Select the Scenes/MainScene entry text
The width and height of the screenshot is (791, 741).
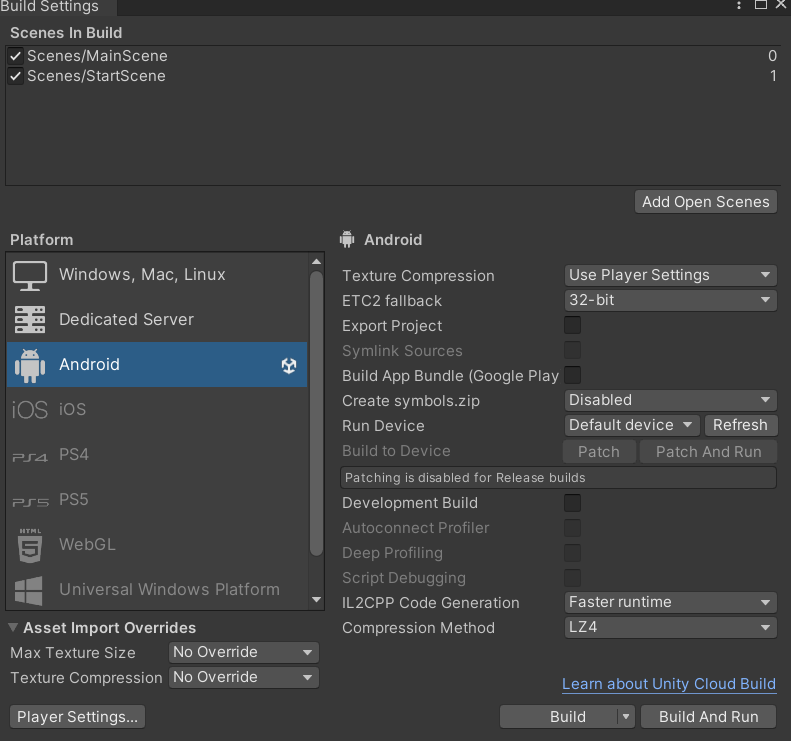click(x=97, y=56)
